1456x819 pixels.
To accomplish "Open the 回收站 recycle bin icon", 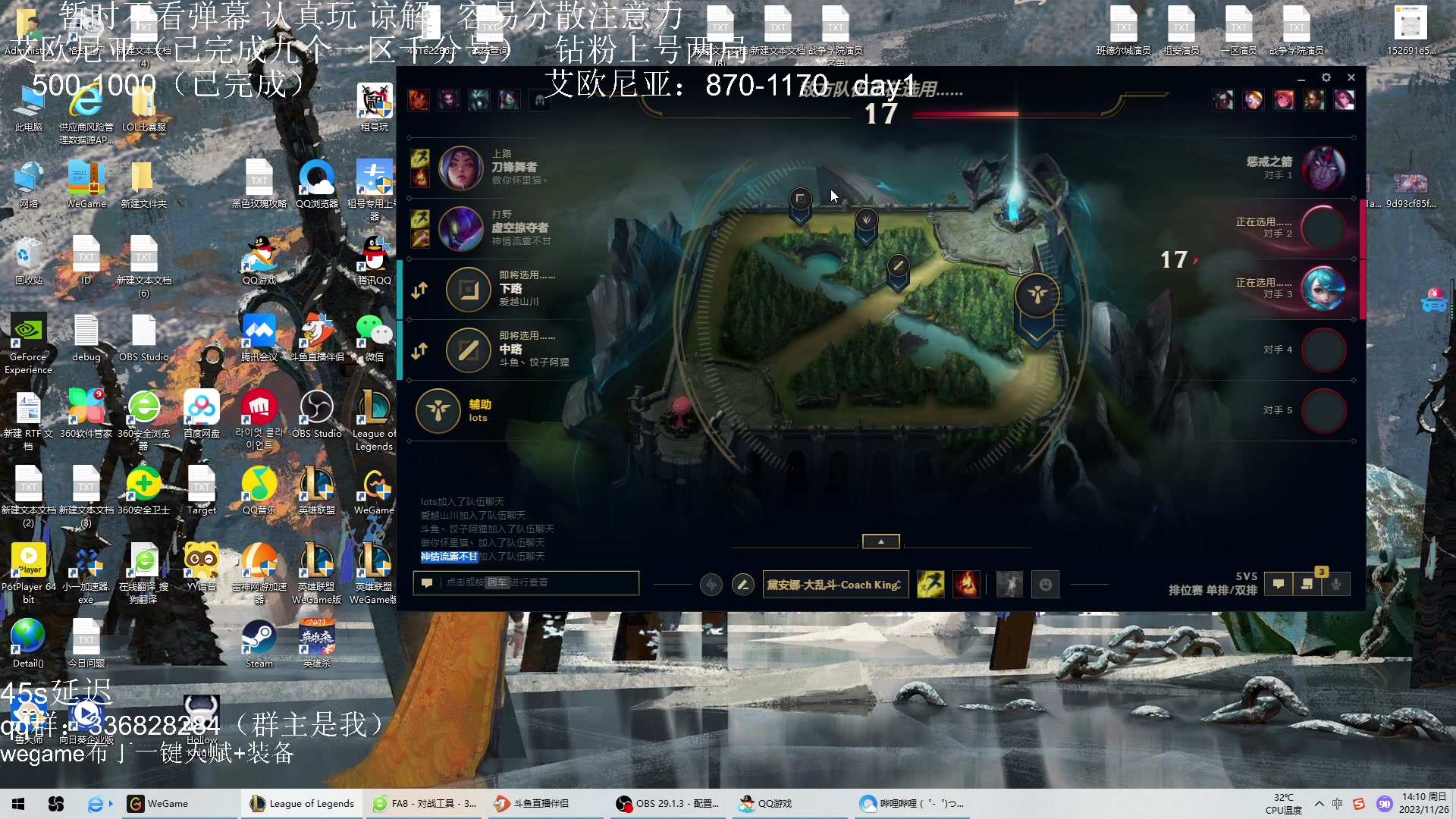I will point(28,261).
